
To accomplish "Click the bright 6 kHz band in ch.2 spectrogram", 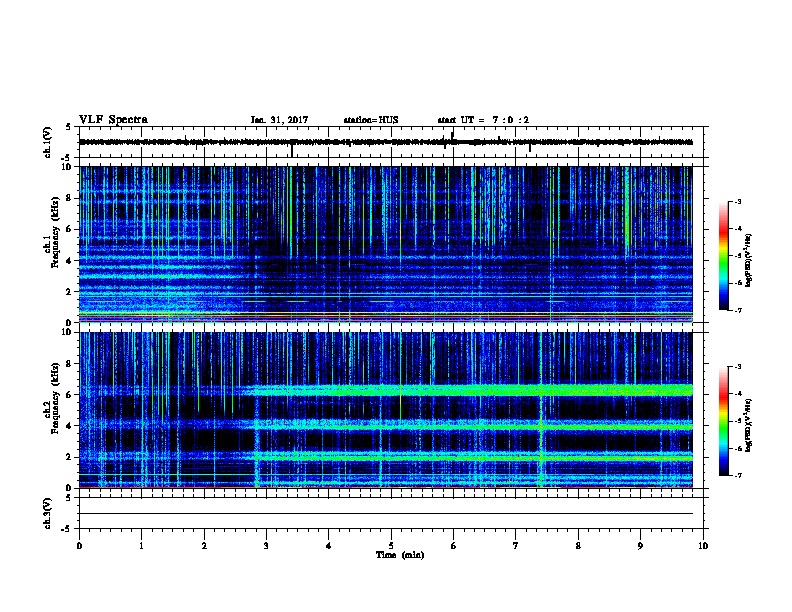I will [470, 390].
